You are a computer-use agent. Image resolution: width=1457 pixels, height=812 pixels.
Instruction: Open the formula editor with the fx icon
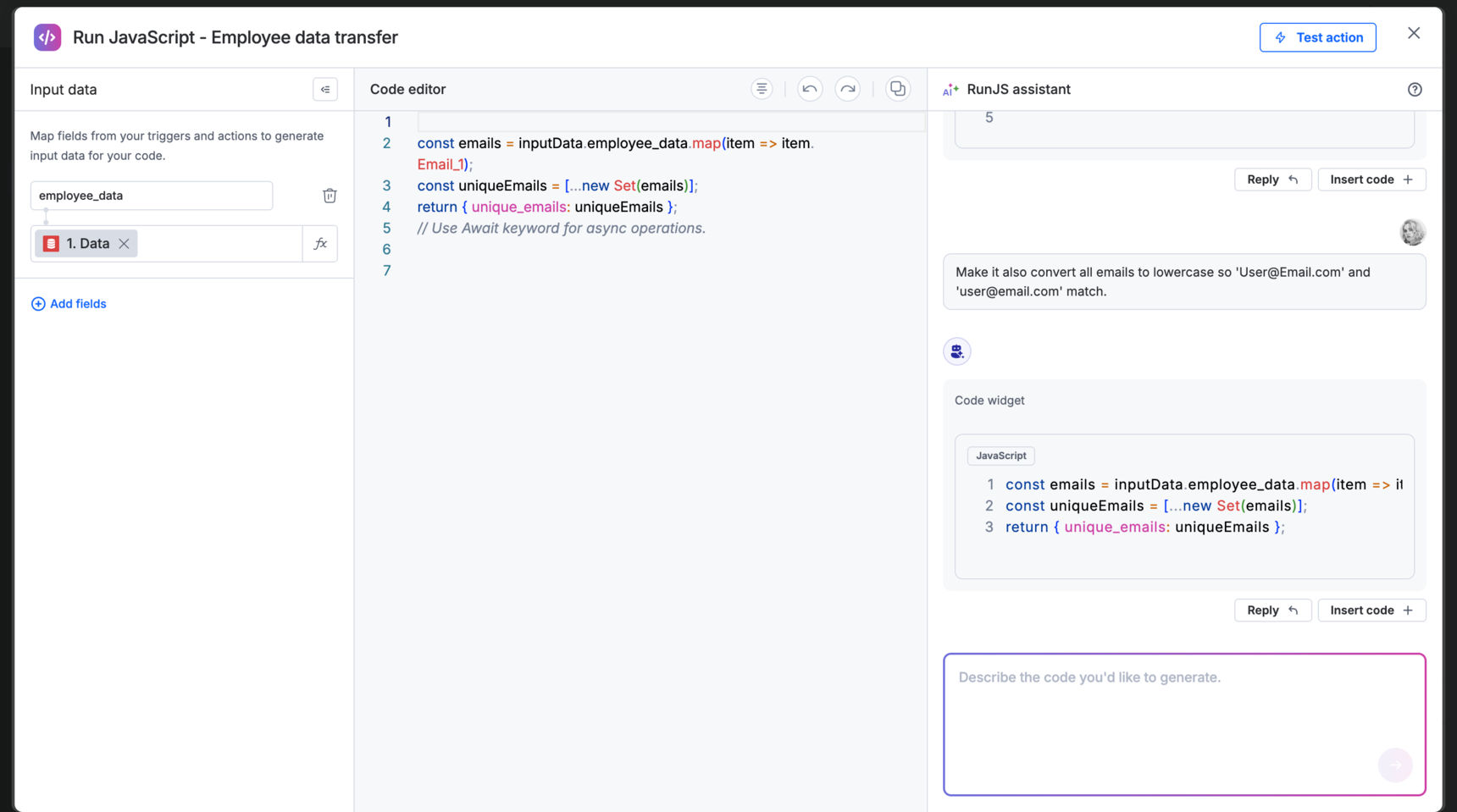point(320,243)
